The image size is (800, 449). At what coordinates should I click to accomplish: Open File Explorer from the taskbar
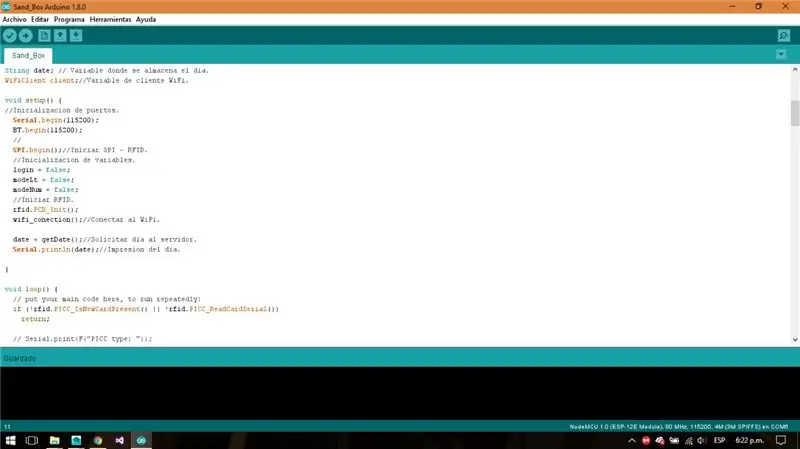(55, 440)
